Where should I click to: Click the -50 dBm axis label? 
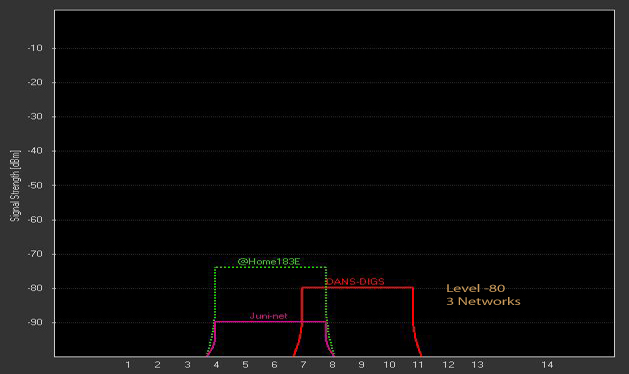[x=35, y=185]
